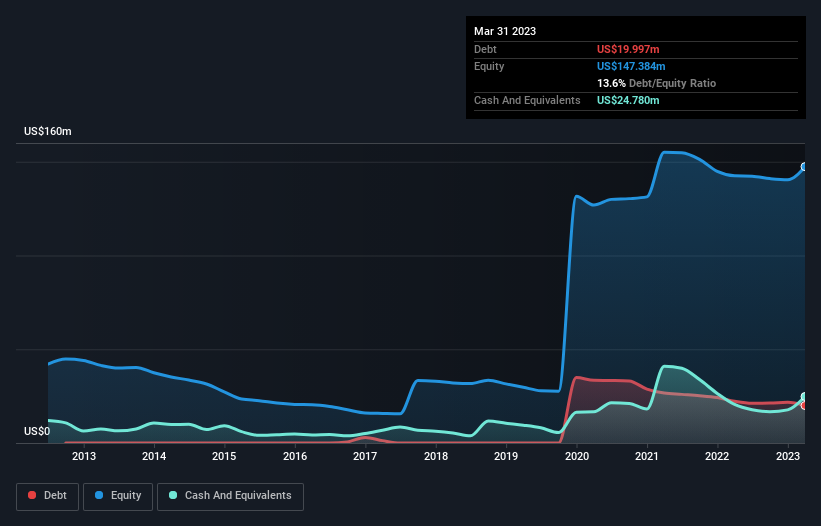Viewport: 821px width, 526px height.
Task: Select the 2016 x-axis label
Action: pos(295,456)
